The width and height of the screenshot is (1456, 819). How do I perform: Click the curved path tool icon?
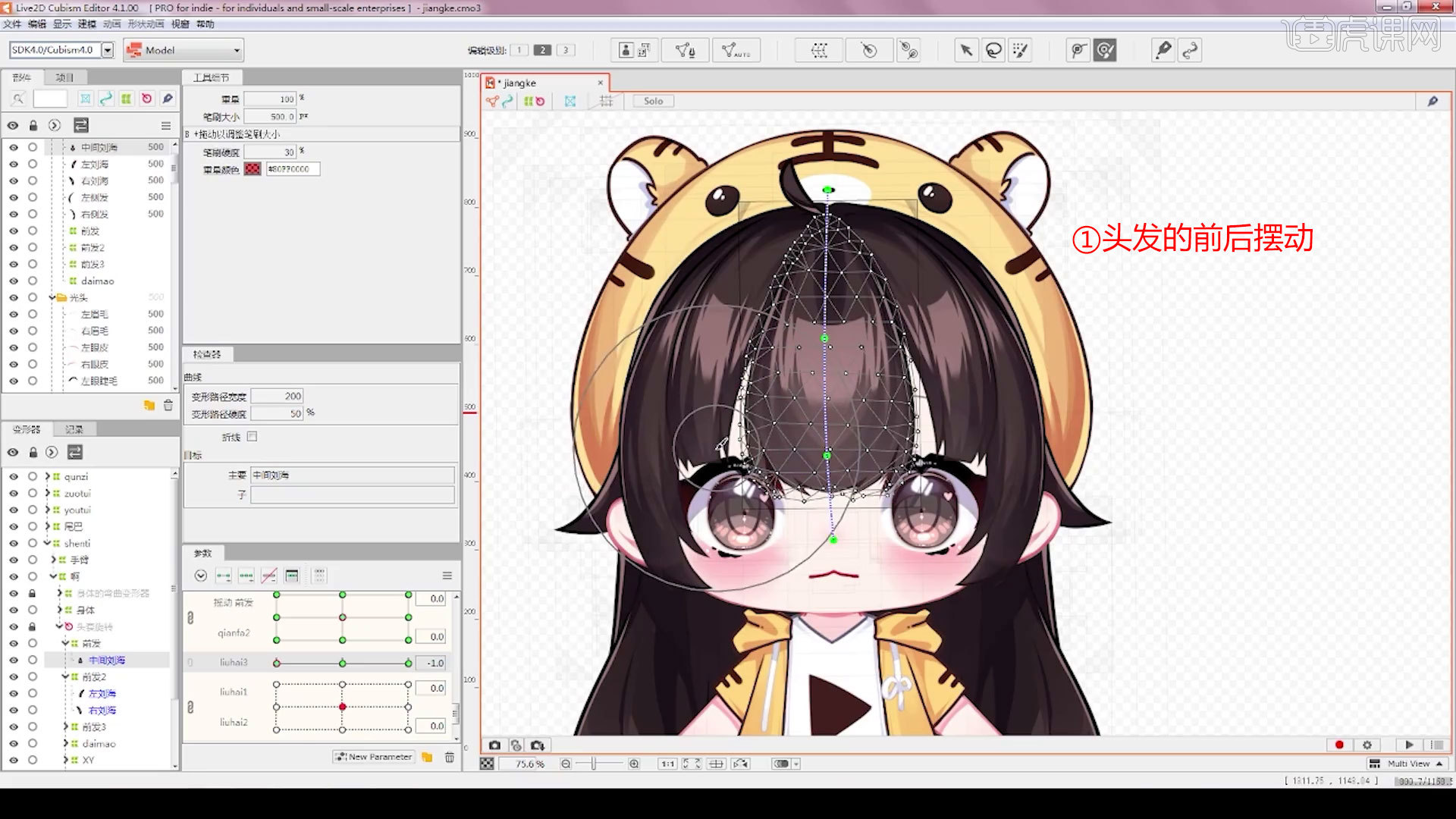(1190, 51)
